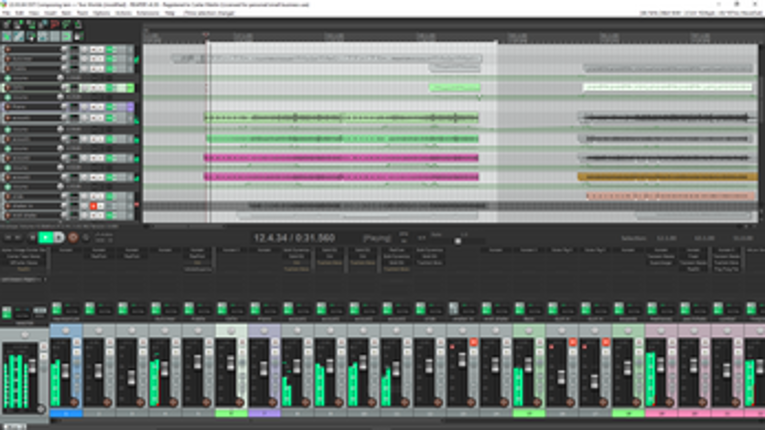Screen dimensions: 765x430
Task: Click the light green mixer strip fader
Action: pyautogui.click(x=231, y=363)
